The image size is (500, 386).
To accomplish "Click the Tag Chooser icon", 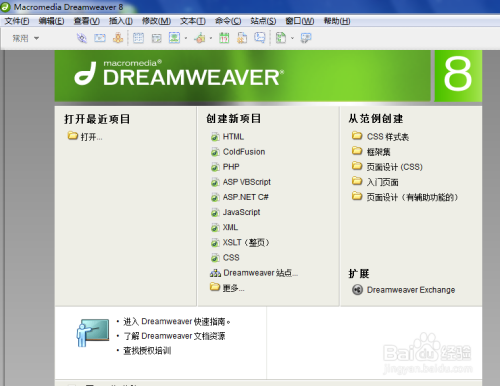I will click(x=306, y=38).
